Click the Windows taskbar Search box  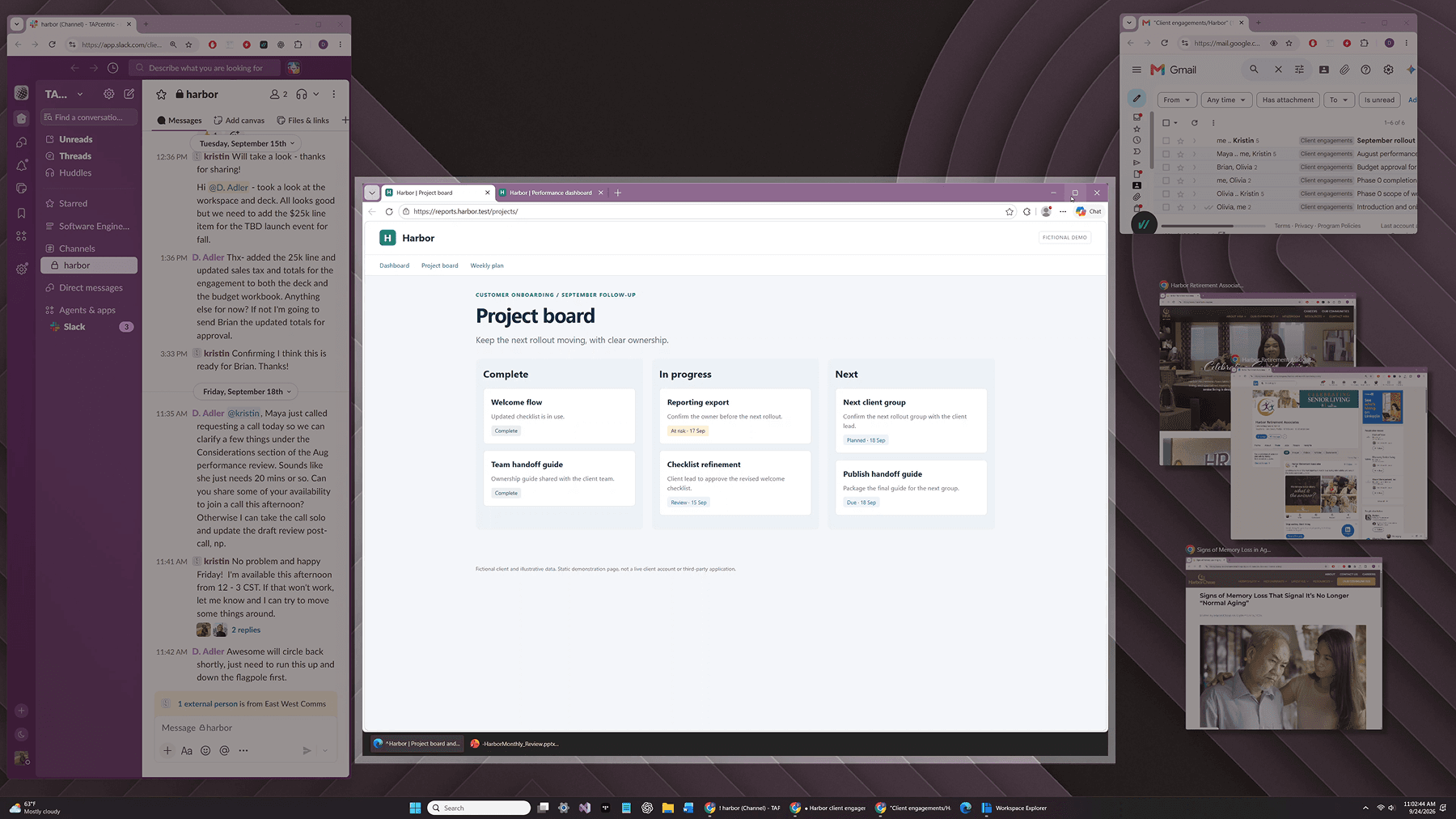(479, 808)
